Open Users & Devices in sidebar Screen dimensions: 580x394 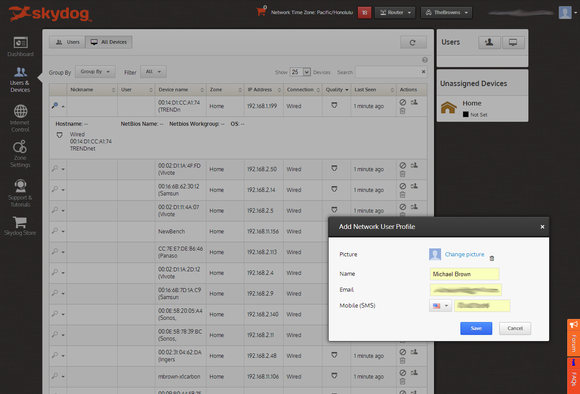(20, 80)
